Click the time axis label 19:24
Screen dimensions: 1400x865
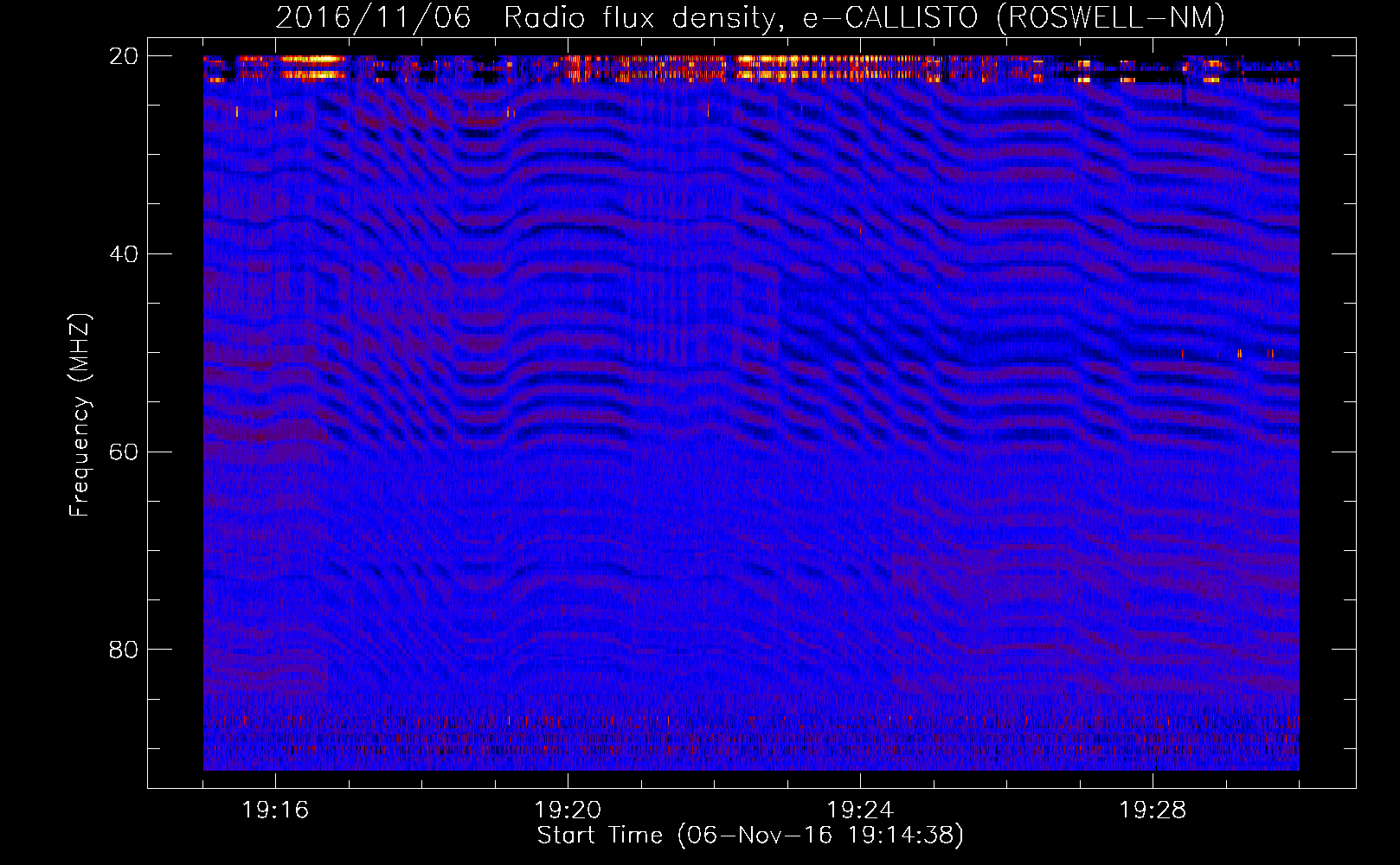[860, 811]
